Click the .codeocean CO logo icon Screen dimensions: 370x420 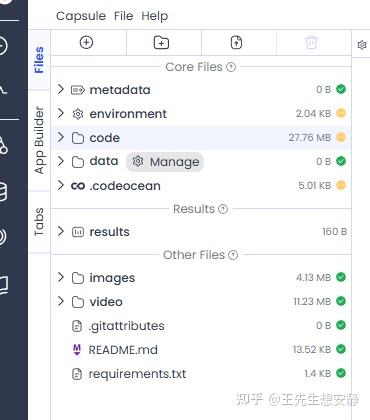click(x=78, y=186)
